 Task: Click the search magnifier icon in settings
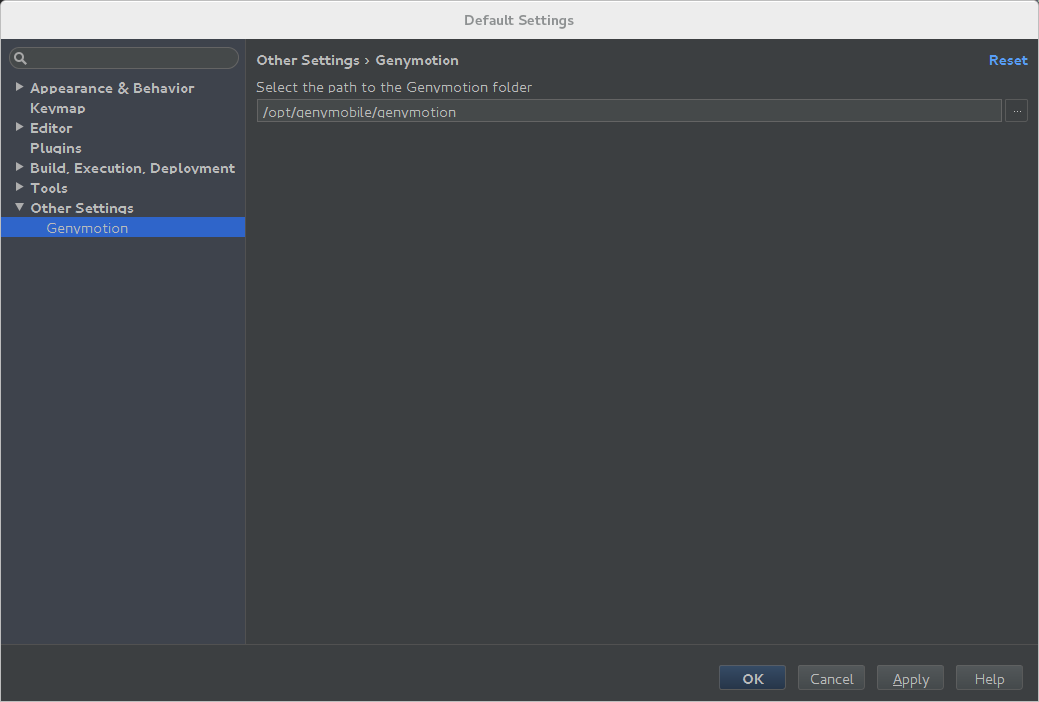pos(21,58)
